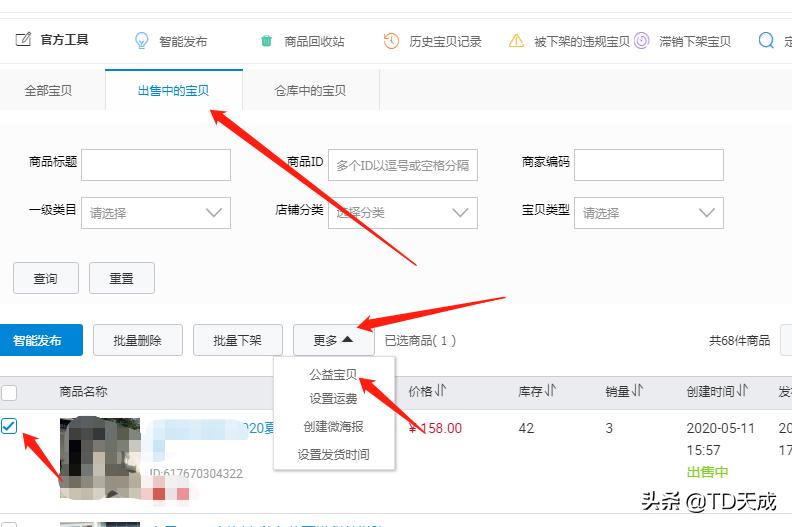Click the blue 智能发布 button
This screenshot has width=792, height=527.
click(x=40, y=340)
